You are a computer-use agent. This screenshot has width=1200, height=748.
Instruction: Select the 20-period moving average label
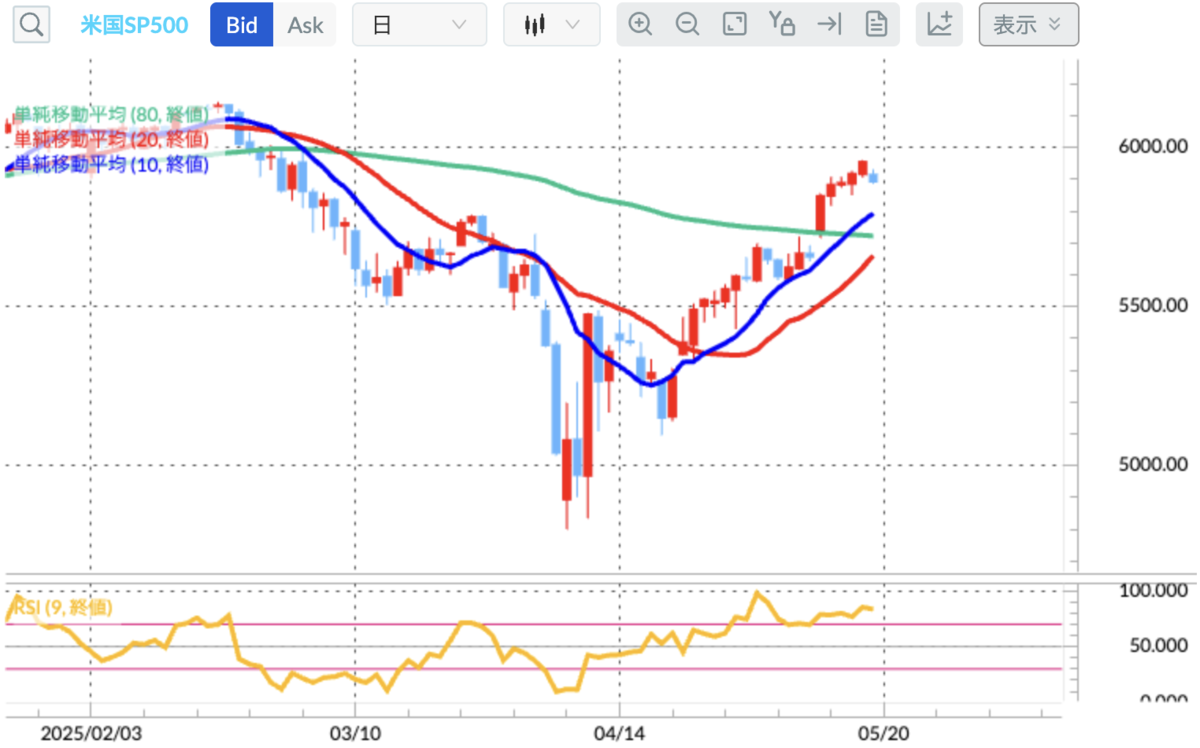tap(110, 139)
